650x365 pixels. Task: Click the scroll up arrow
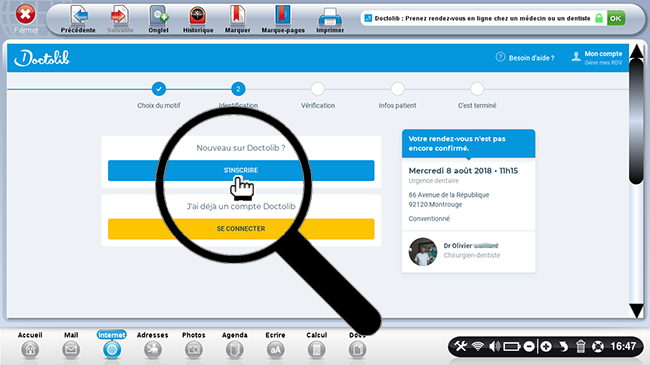tap(636, 51)
